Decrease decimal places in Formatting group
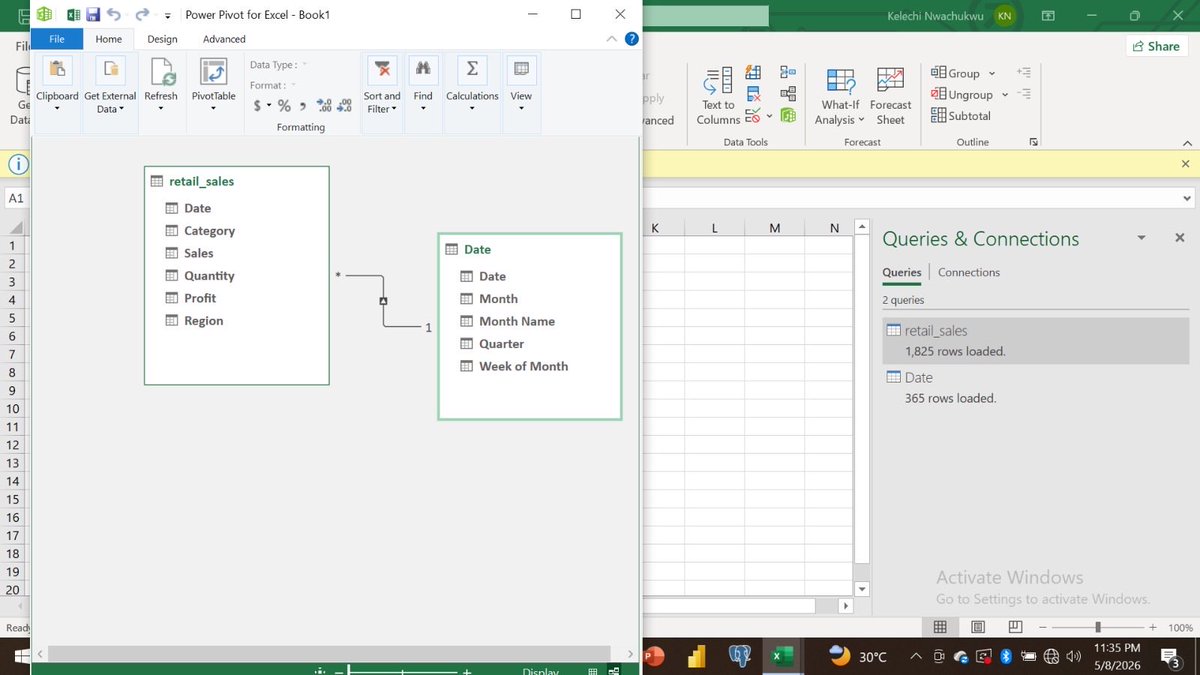Screen dimensions: 1200x675 (343, 105)
